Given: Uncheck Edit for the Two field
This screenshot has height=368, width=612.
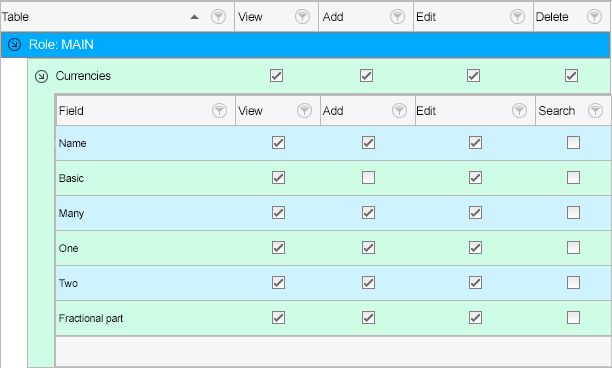Looking at the screenshot, I should 475,283.
